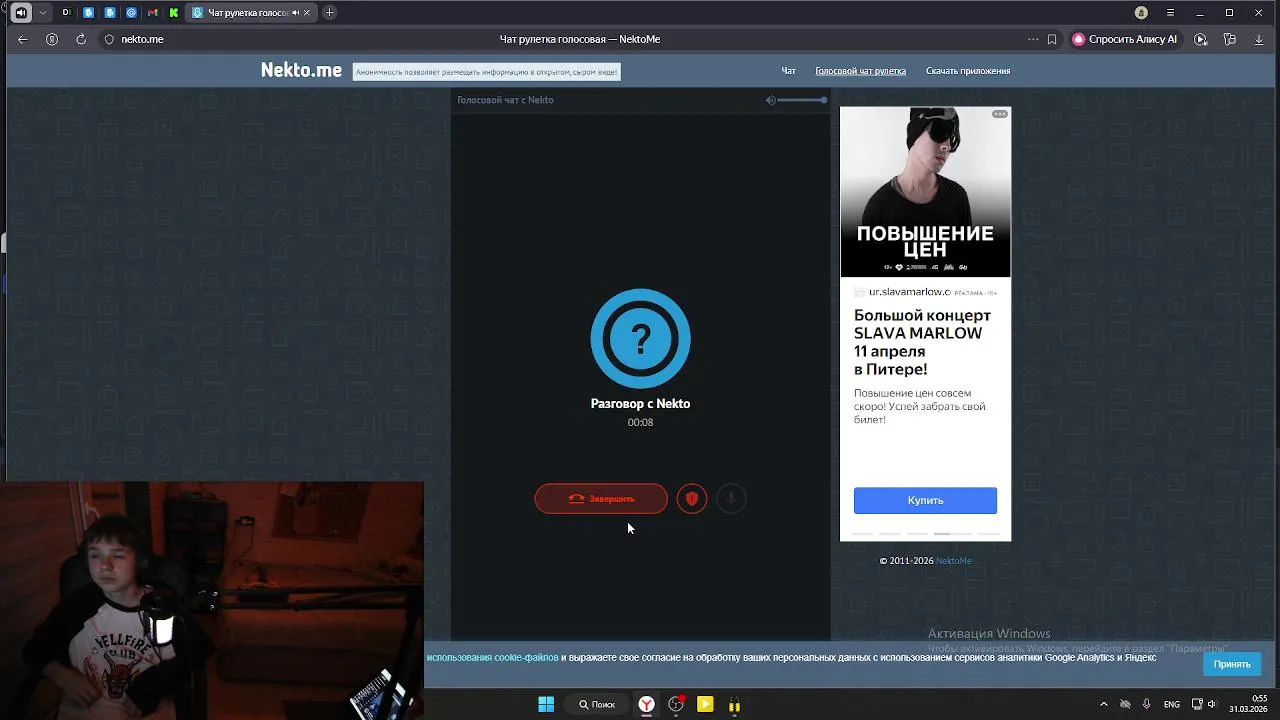Screen dimensions: 1280x720
Task: Open the downloads icon in the browser toolbar
Action: pos(1259,39)
